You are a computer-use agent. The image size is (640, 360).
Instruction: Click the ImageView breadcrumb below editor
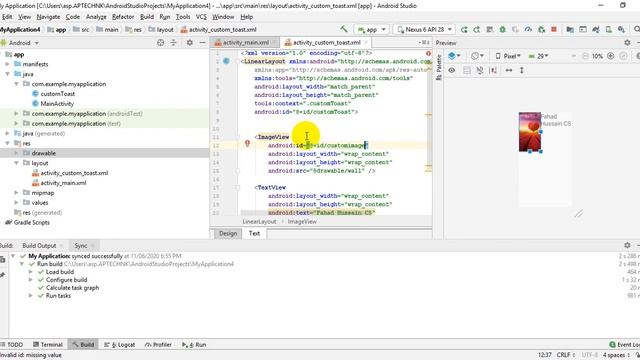302,222
